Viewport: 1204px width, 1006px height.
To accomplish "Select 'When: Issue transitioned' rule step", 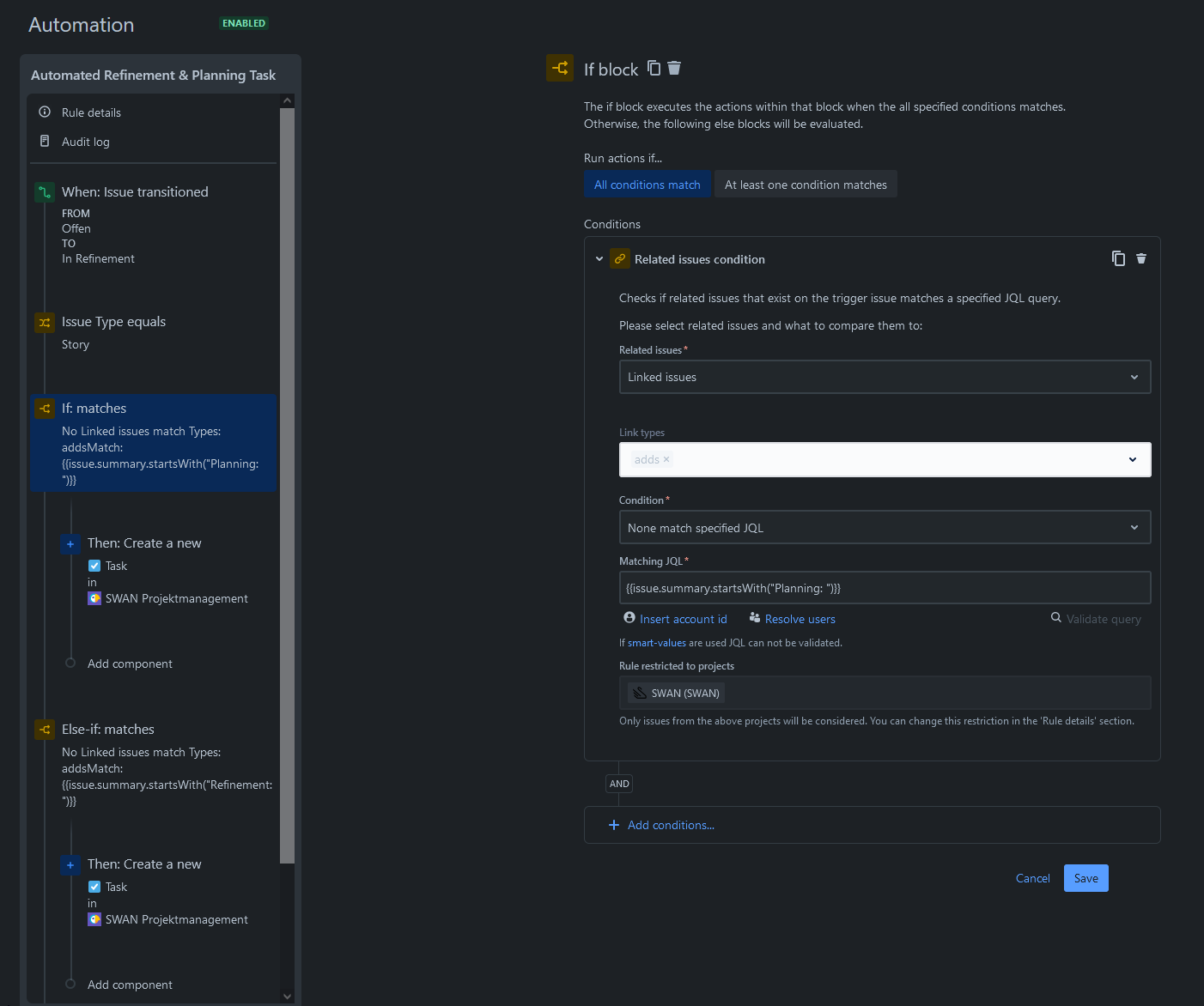I will click(135, 192).
